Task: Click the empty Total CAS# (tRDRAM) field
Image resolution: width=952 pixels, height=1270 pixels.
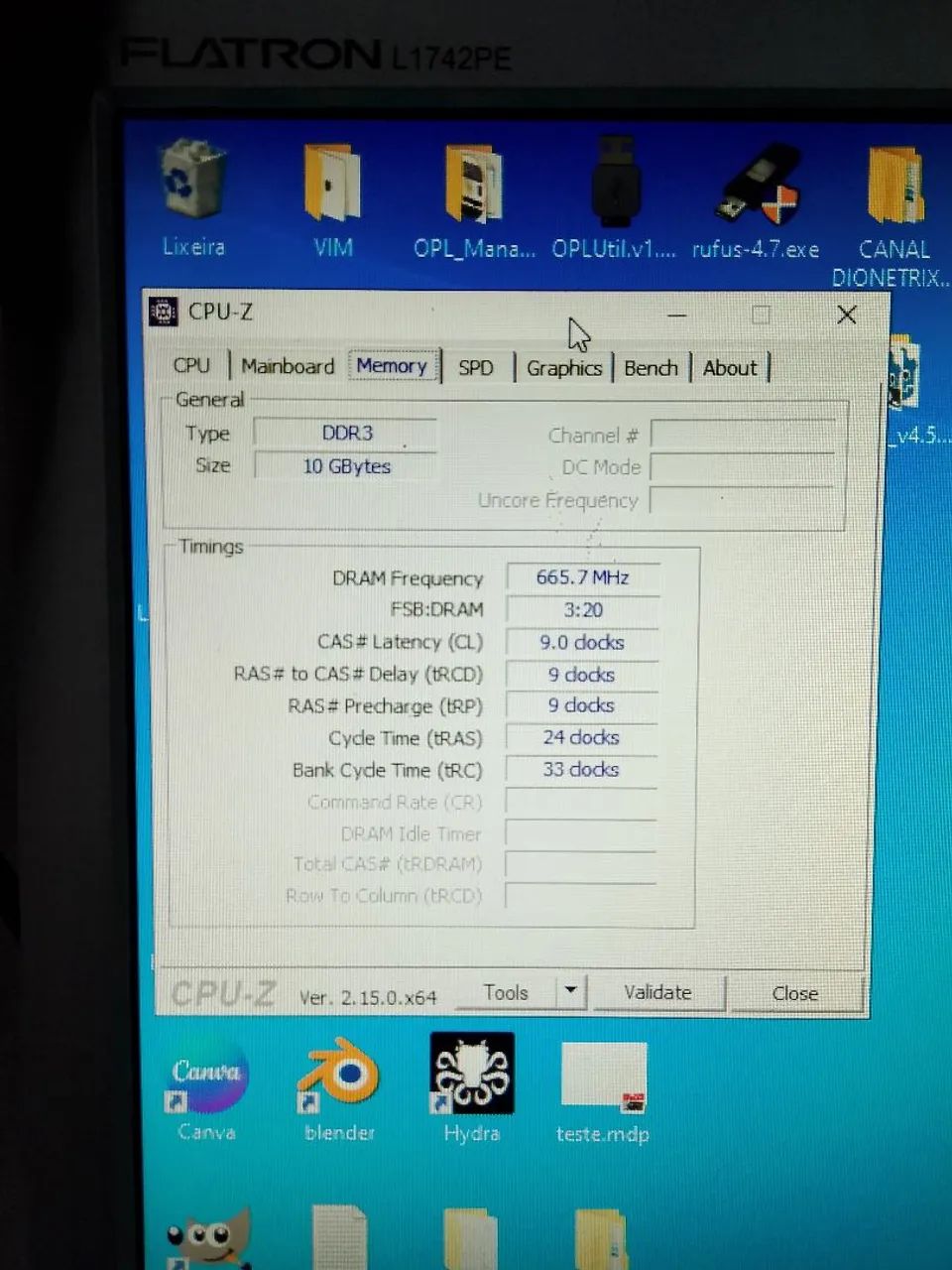Action: tap(581, 864)
